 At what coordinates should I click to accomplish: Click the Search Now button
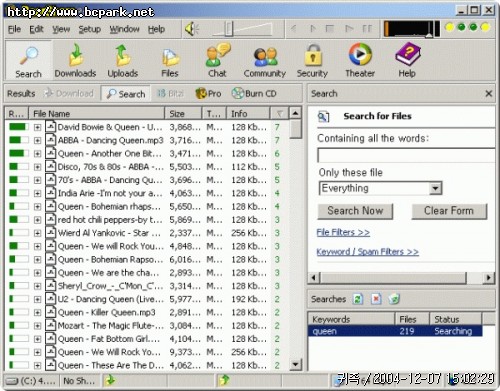point(355,211)
